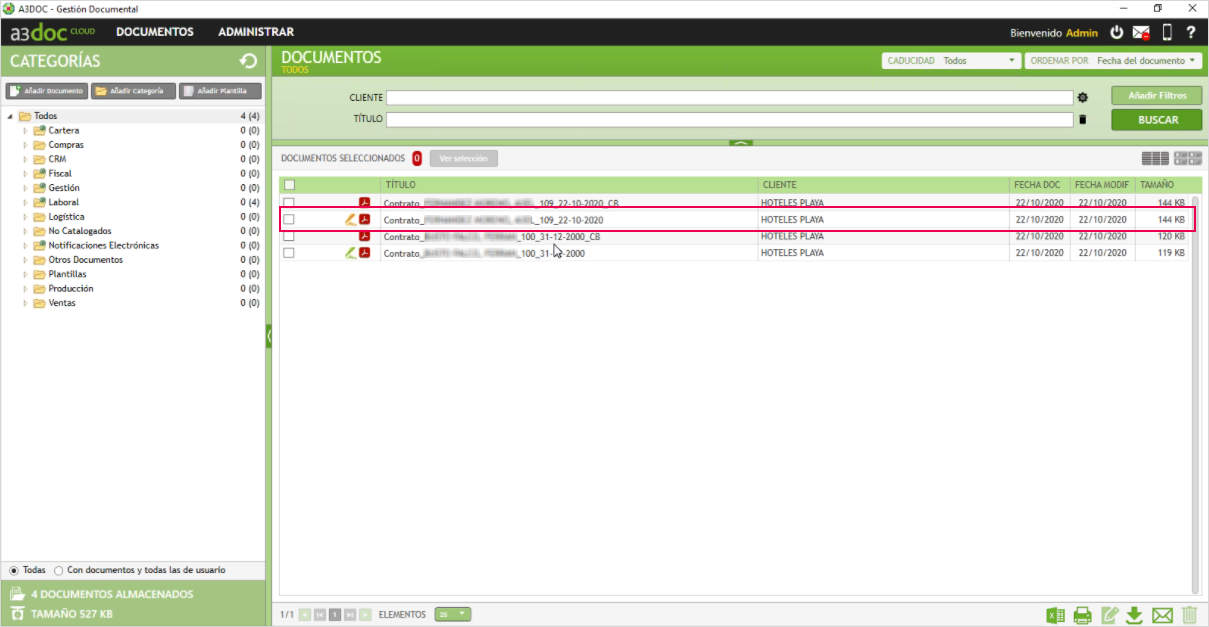Select the Plantillas category
Viewport: 1209px width, 627px height.
[67, 274]
